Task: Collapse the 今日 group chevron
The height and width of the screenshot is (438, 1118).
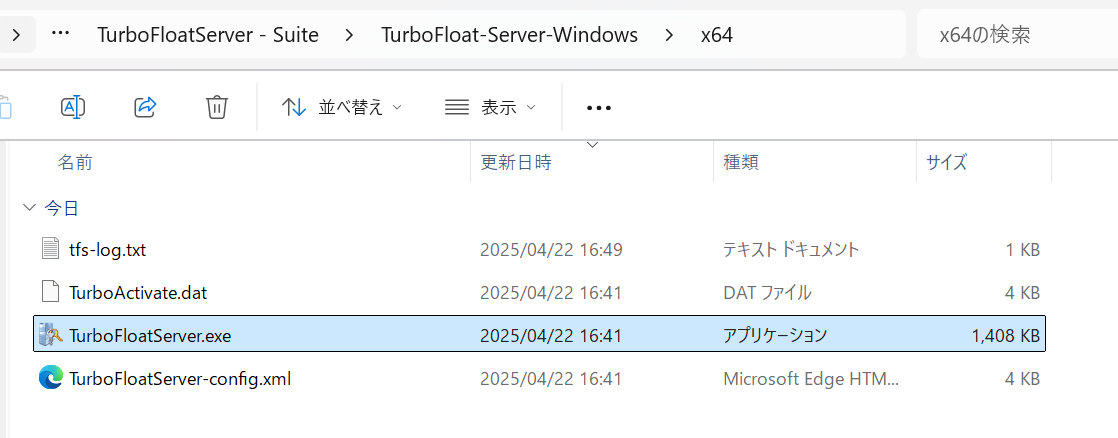Action: click(x=29, y=208)
